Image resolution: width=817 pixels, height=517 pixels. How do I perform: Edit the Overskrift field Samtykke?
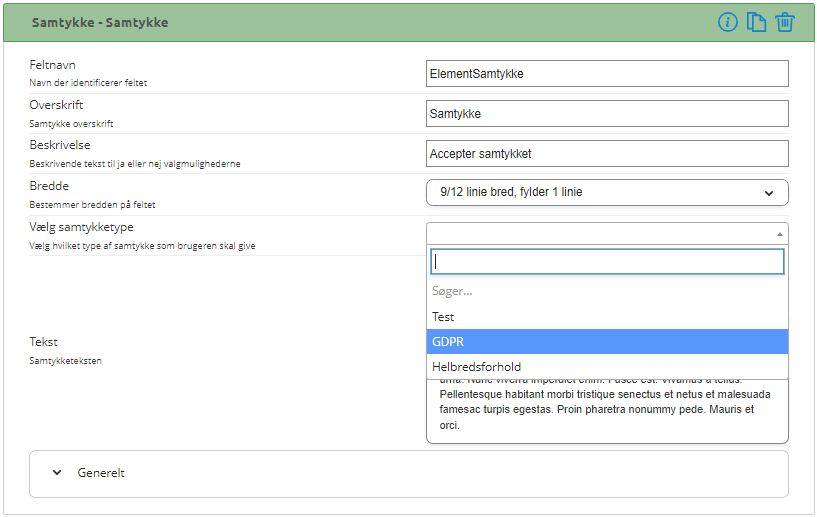coord(607,114)
